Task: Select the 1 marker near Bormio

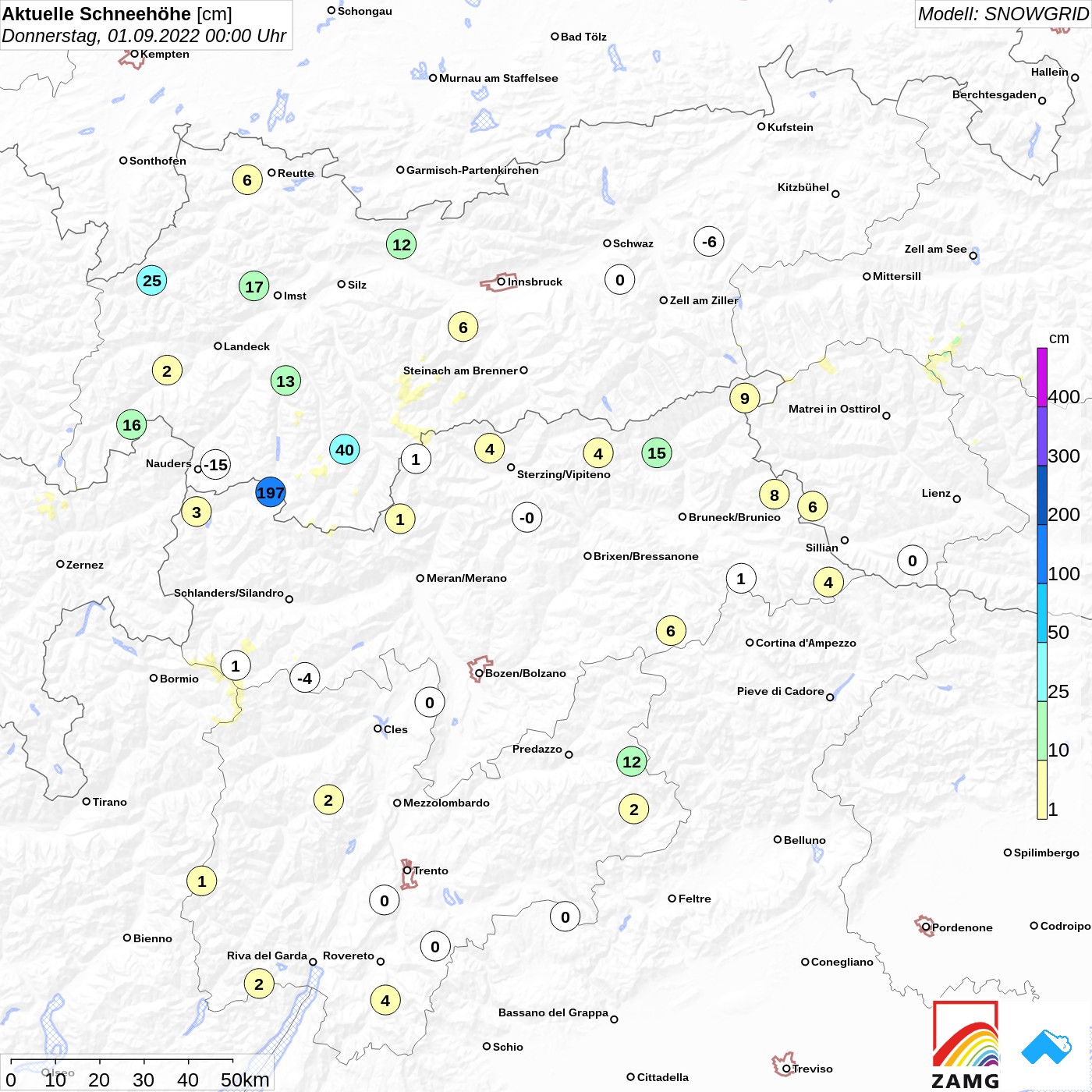Action: 236,665
